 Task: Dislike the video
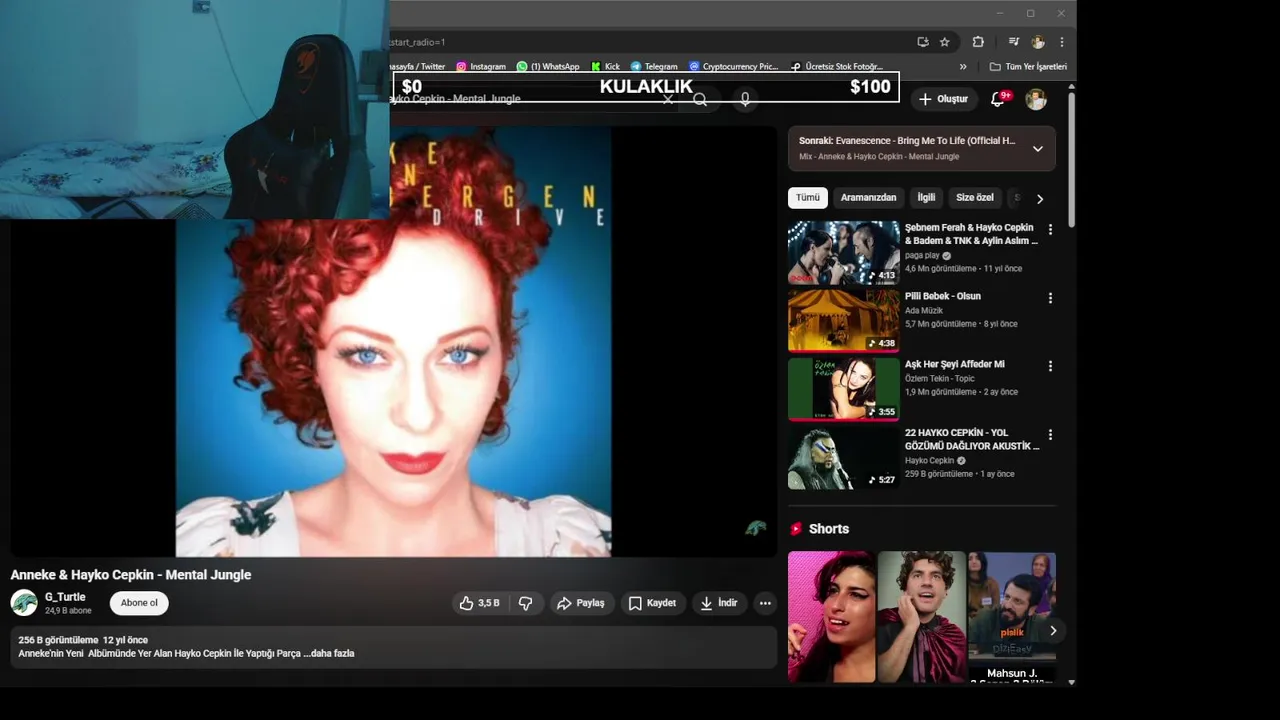coord(526,603)
